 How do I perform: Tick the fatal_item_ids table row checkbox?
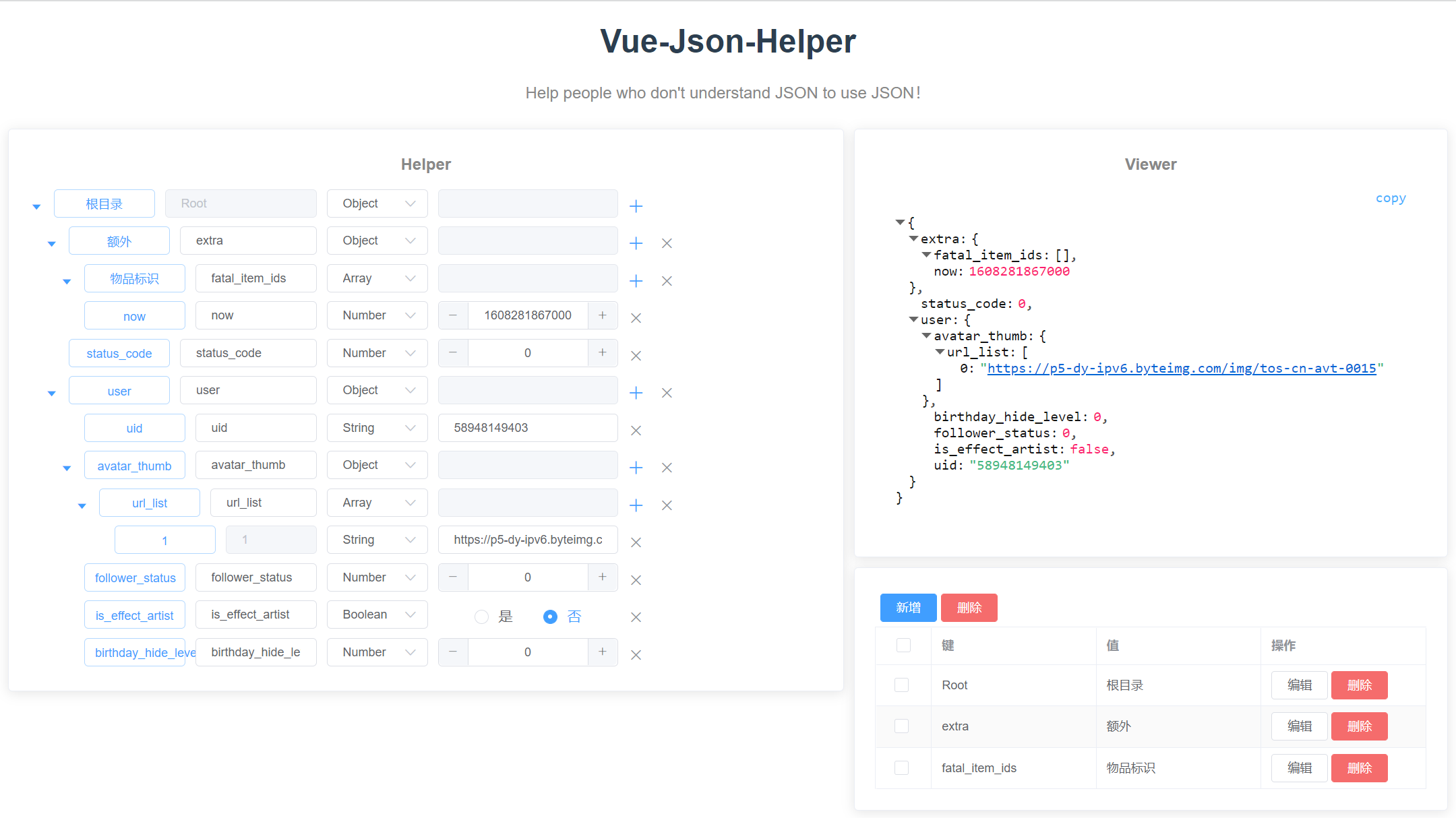pos(901,768)
